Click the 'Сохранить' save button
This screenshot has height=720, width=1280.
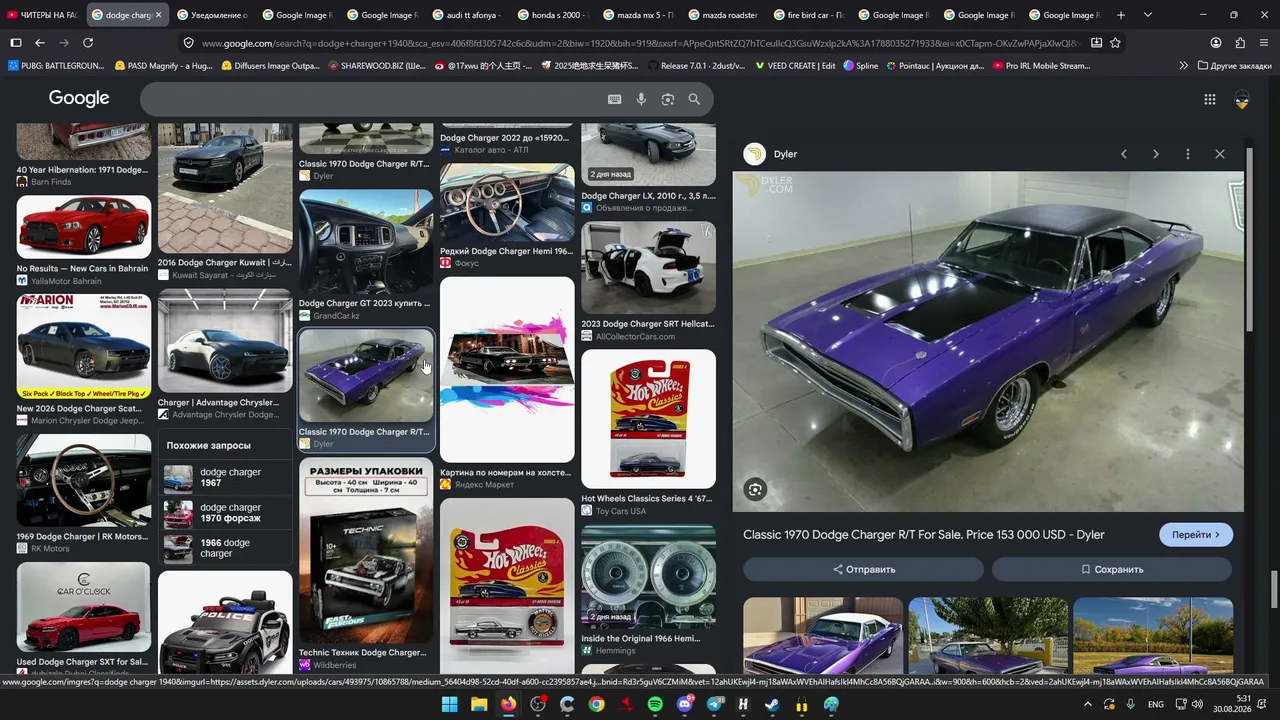coord(1112,569)
